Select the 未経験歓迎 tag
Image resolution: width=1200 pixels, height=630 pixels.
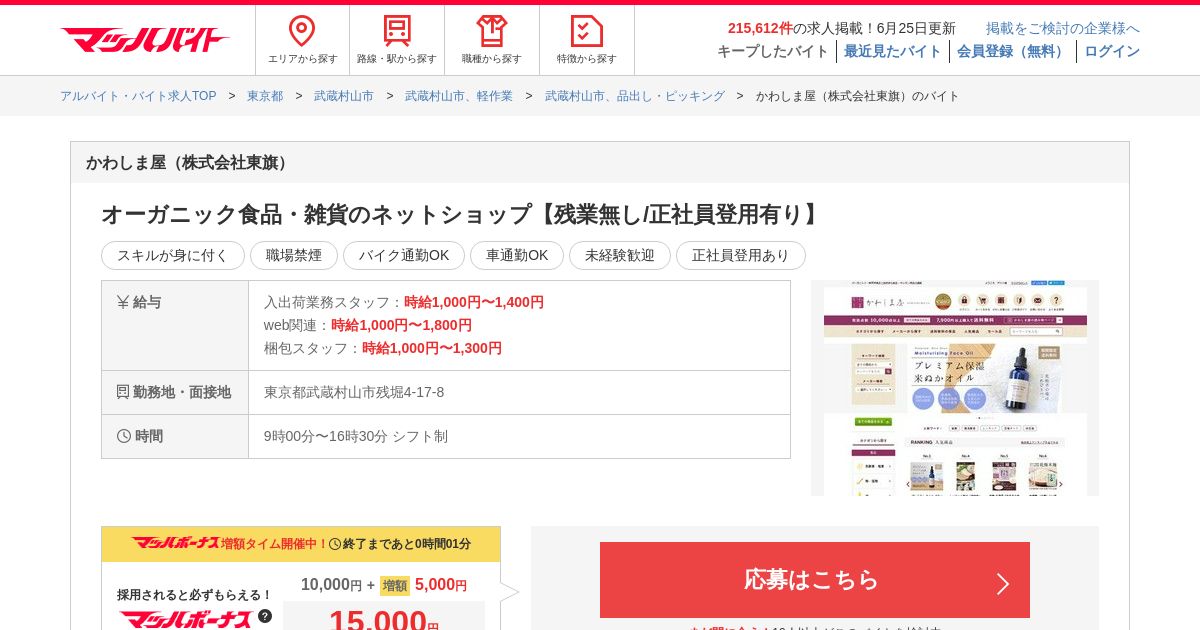coord(620,255)
